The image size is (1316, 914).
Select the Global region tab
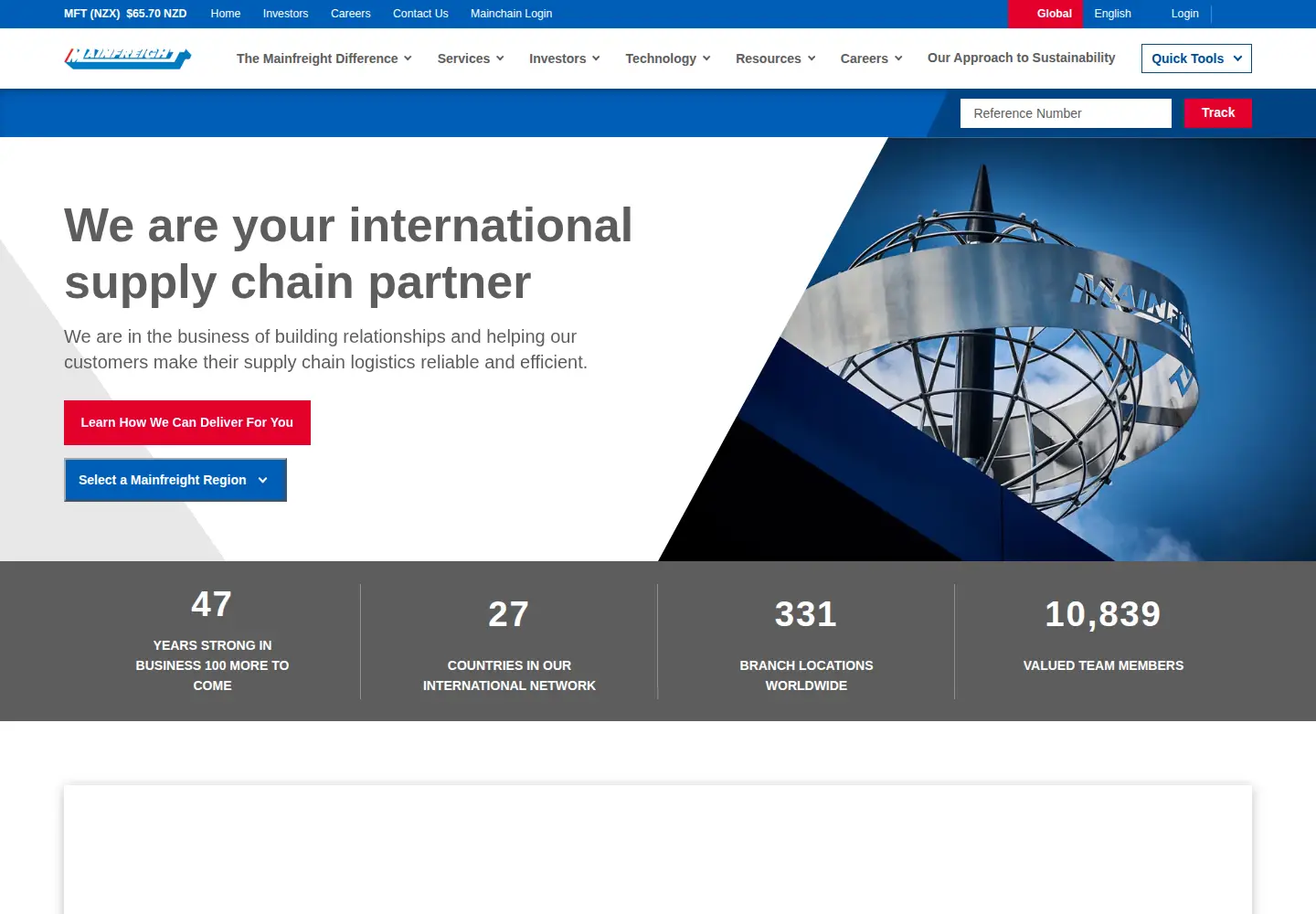(1045, 14)
